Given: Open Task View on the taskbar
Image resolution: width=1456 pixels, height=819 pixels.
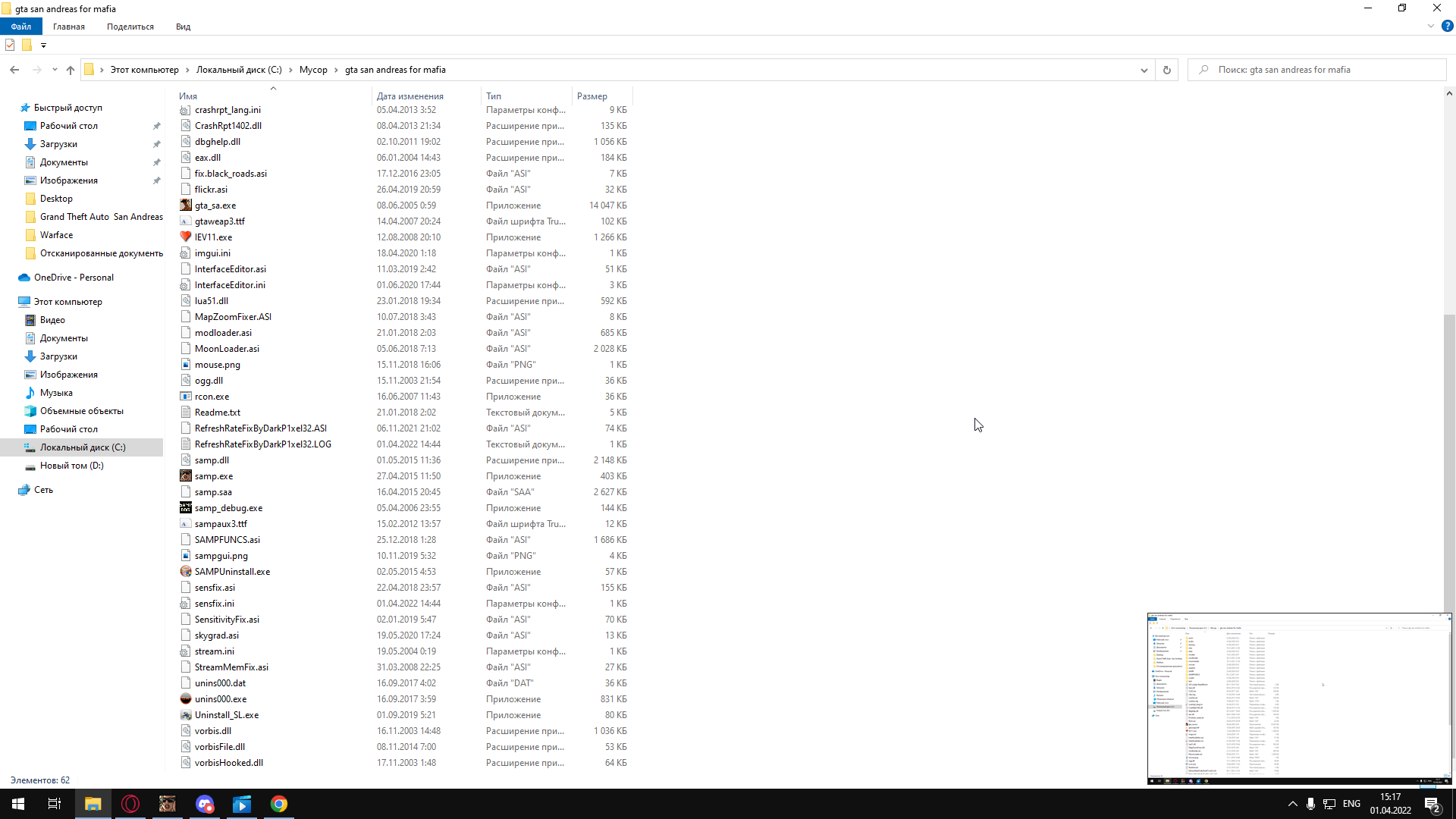Looking at the screenshot, I should (55, 804).
